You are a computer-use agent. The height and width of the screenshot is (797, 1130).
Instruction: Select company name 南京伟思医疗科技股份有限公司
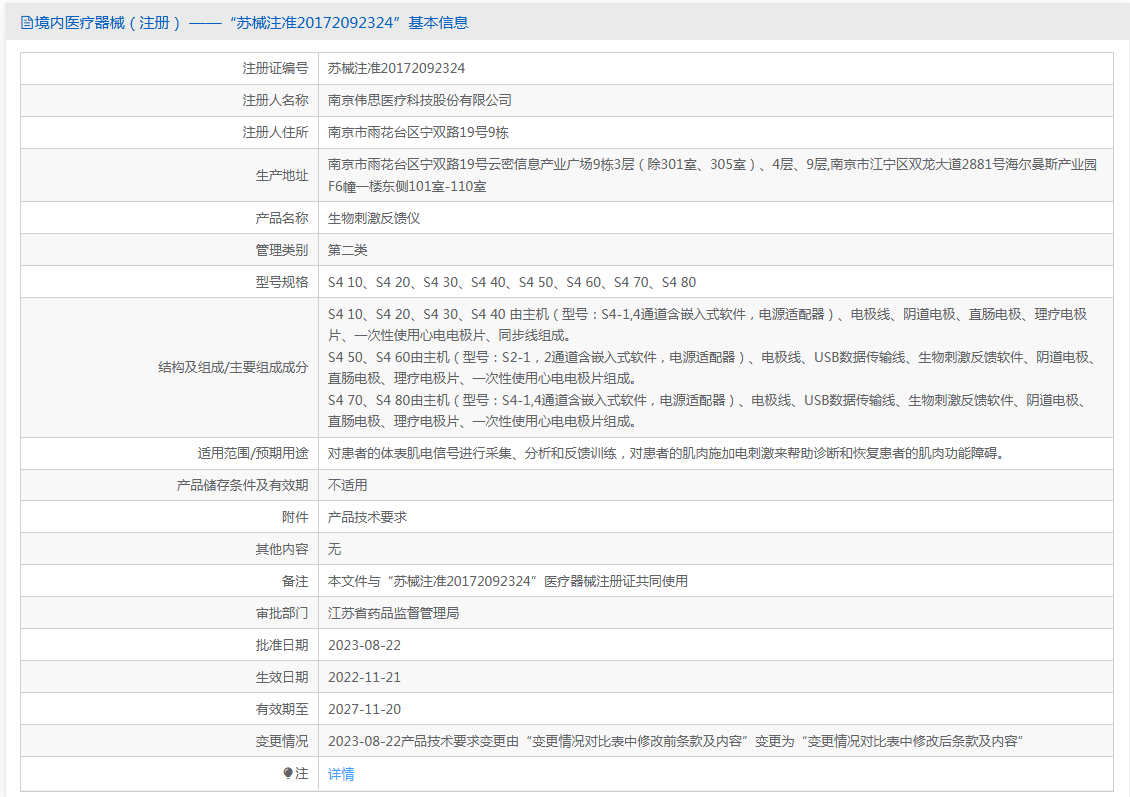[x=419, y=100]
